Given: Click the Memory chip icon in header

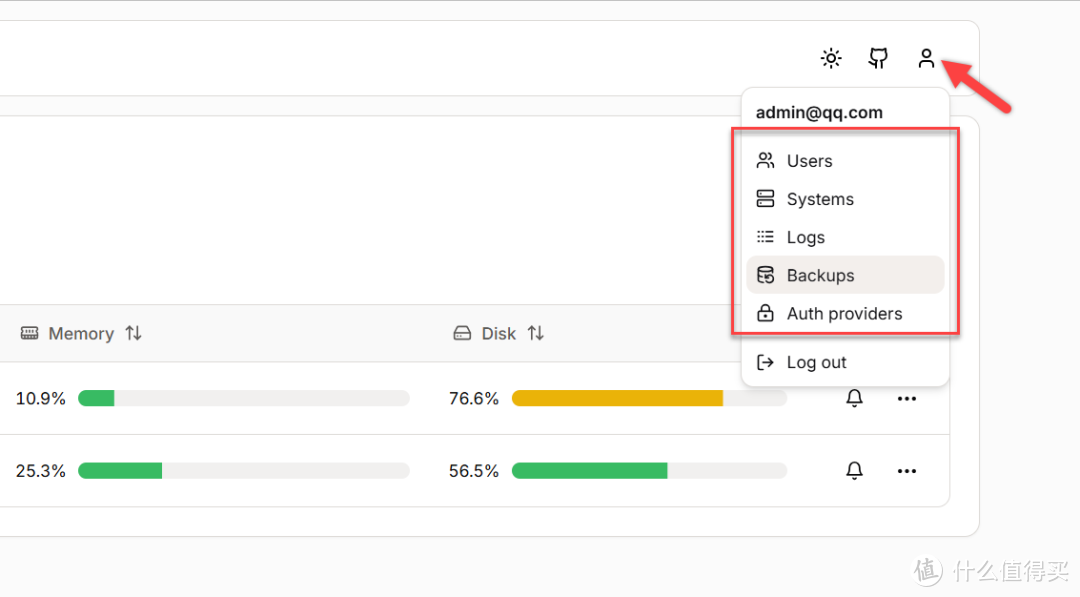Looking at the screenshot, I should [x=30, y=333].
